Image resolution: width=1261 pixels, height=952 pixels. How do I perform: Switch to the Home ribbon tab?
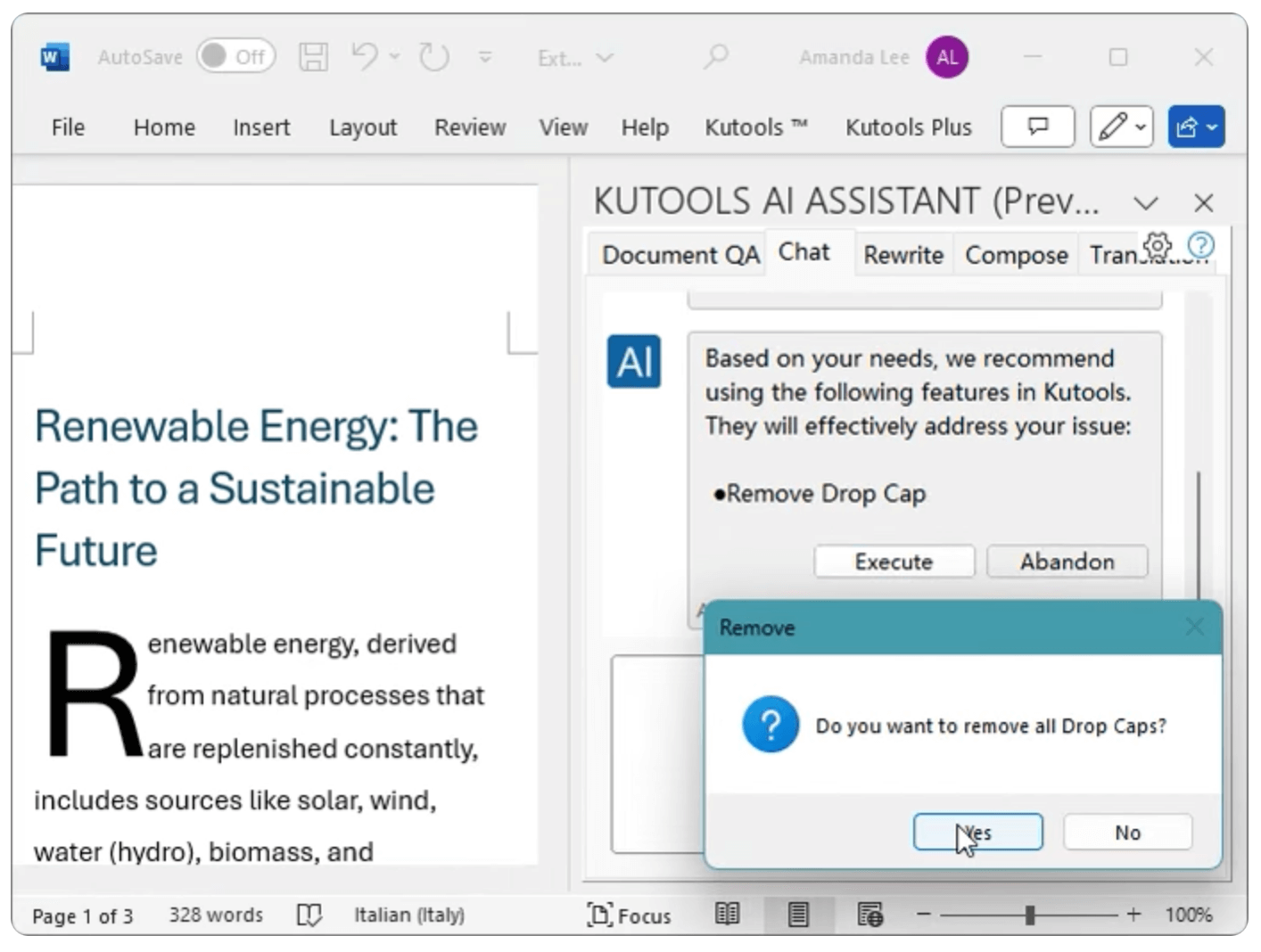[164, 127]
